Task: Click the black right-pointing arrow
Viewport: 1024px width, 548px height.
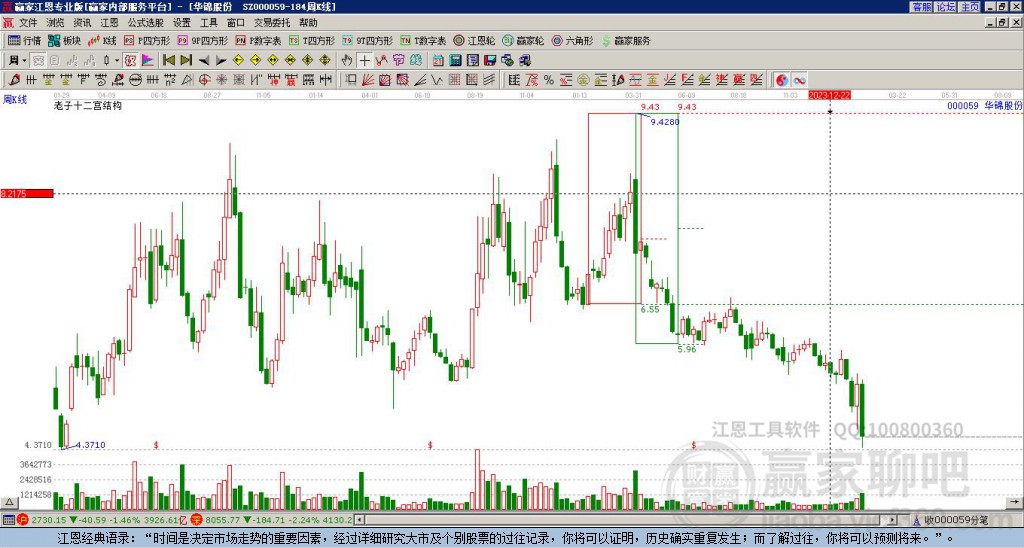Action: pyautogui.click(x=221, y=60)
